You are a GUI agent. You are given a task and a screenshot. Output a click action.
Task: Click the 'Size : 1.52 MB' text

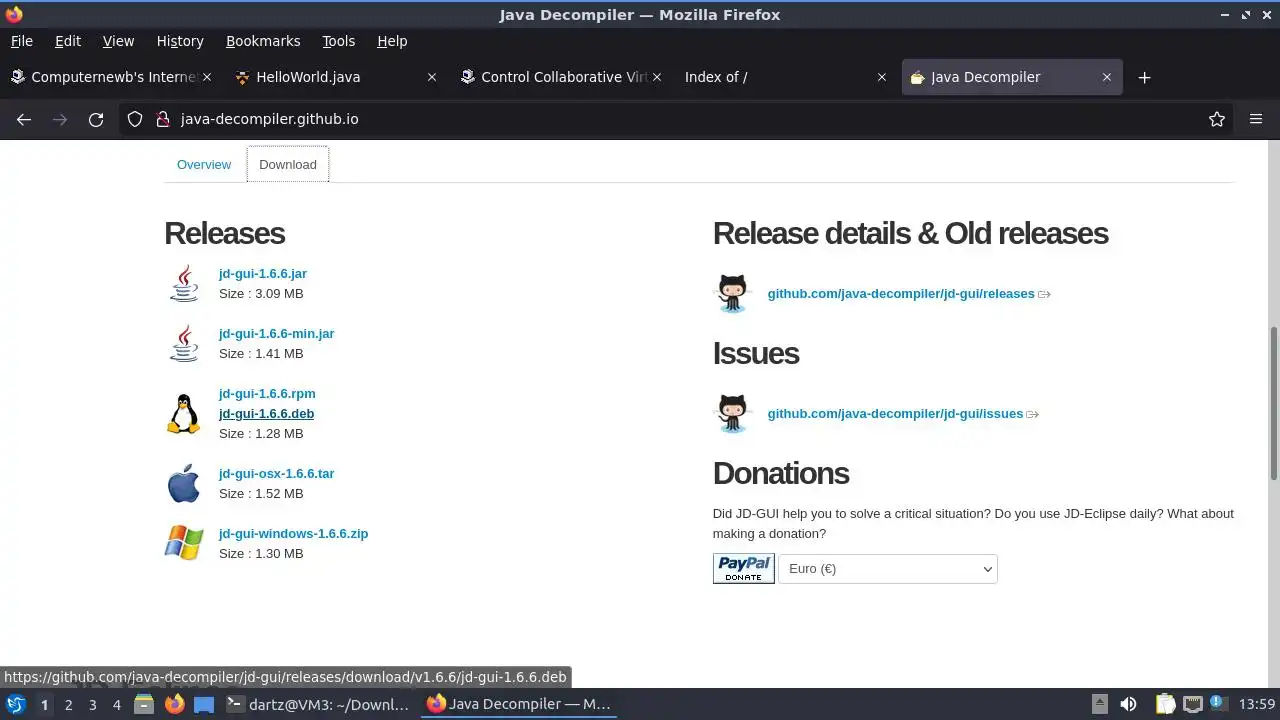pos(261,493)
